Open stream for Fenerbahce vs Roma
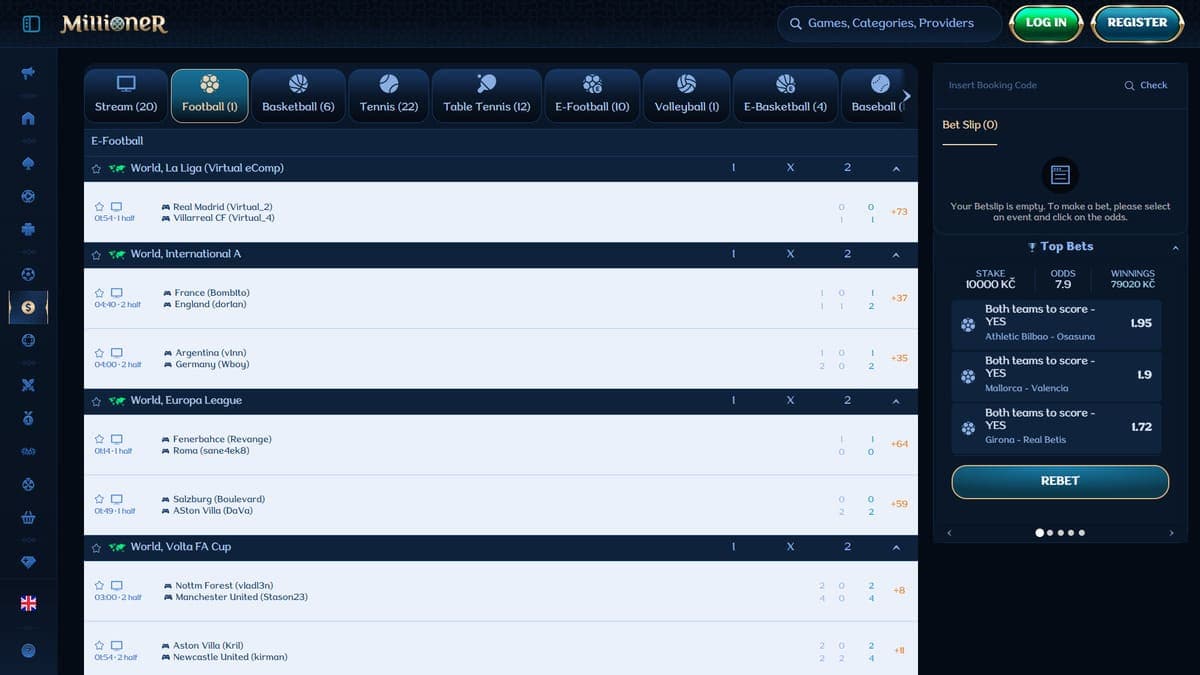Screen dimensions: 1200x675 coord(116,439)
